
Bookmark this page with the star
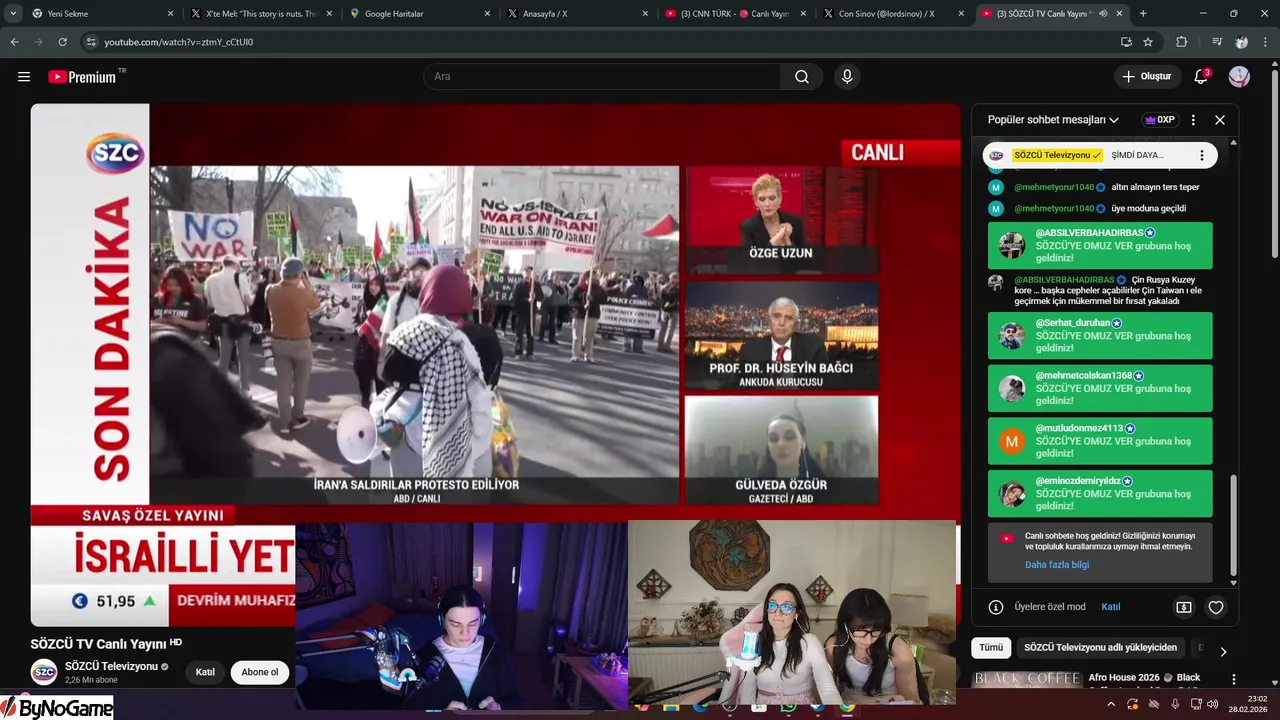click(1148, 42)
